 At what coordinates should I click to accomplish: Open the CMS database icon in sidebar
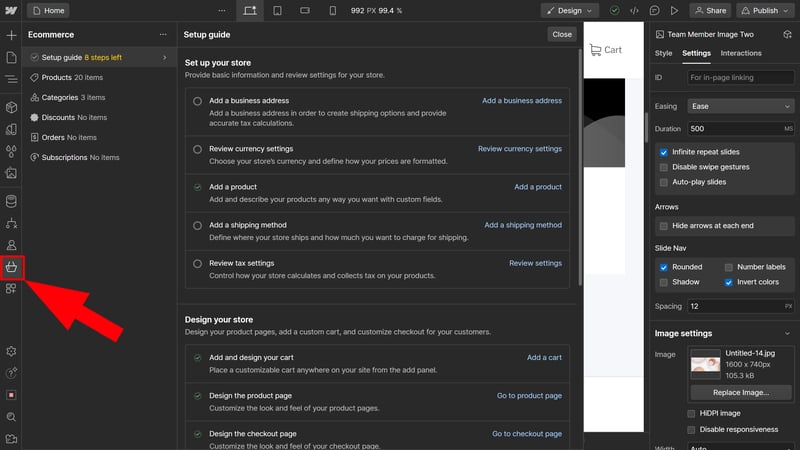11,202
